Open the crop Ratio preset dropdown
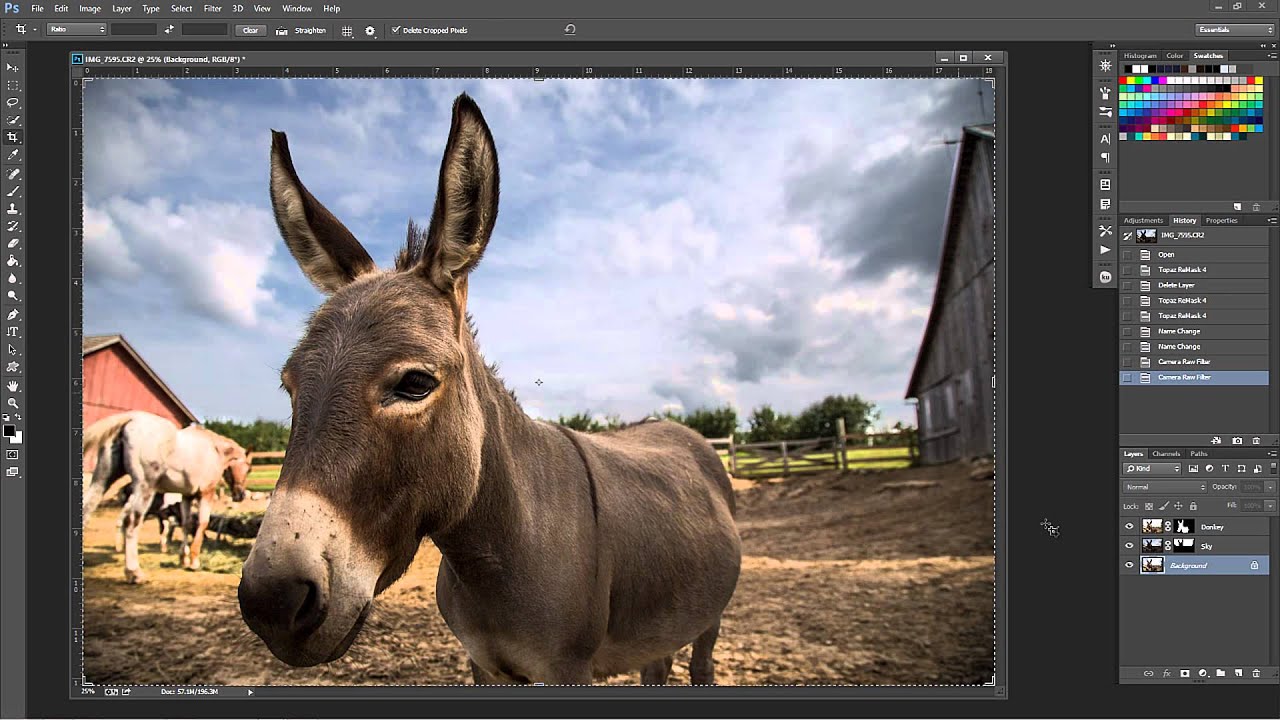The width and height of the screenshot is (1280, 720). click(77, 30)
